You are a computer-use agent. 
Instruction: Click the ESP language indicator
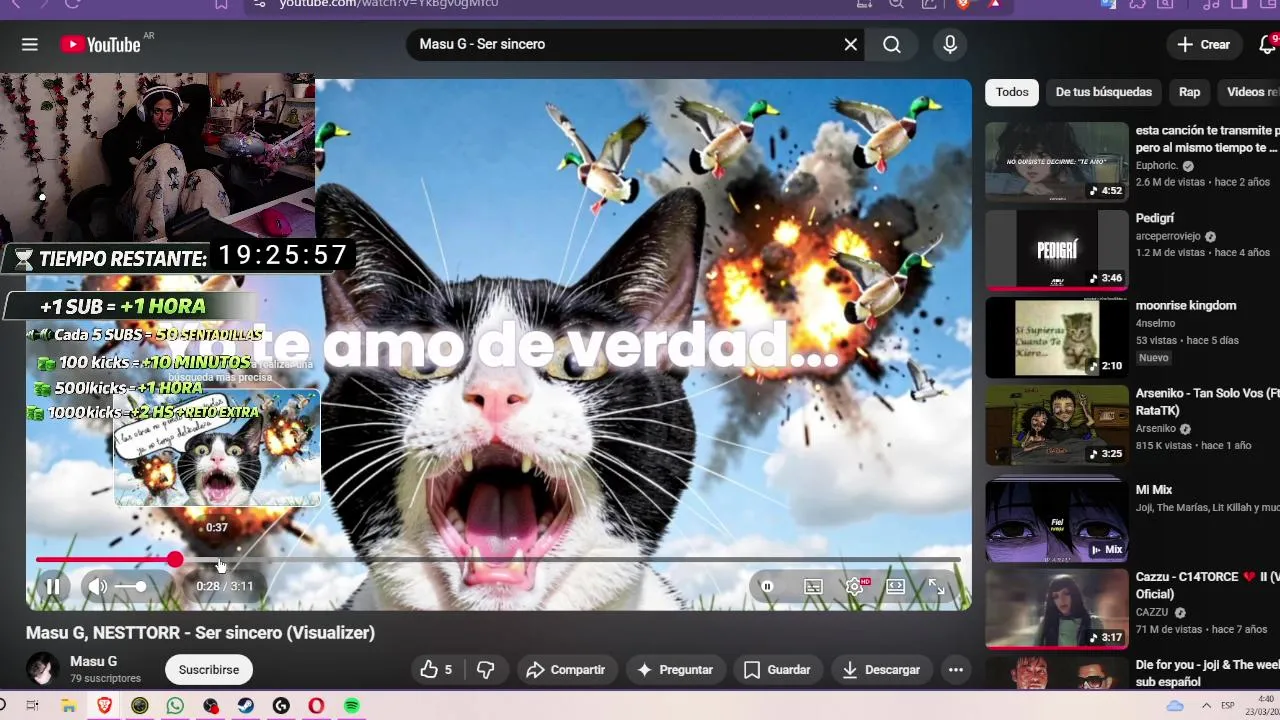(1227, 706)
